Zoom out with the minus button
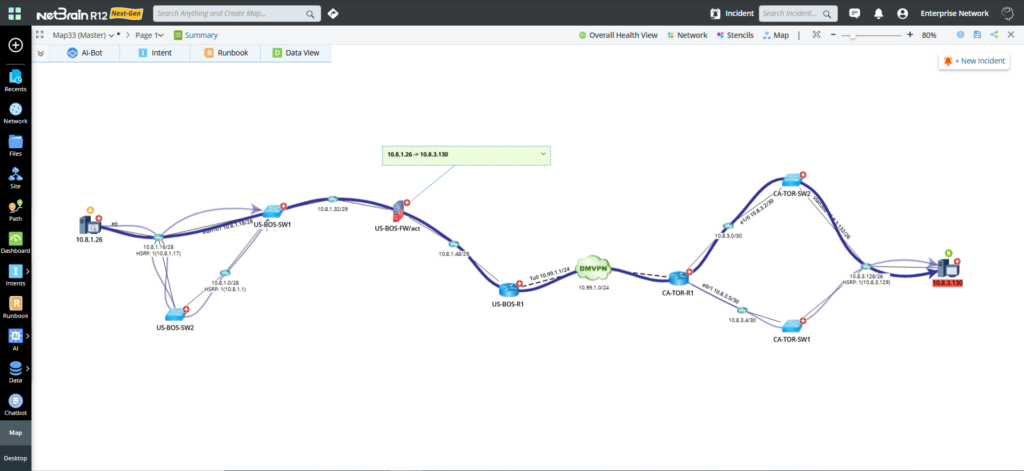 click(x=833, y=35)
